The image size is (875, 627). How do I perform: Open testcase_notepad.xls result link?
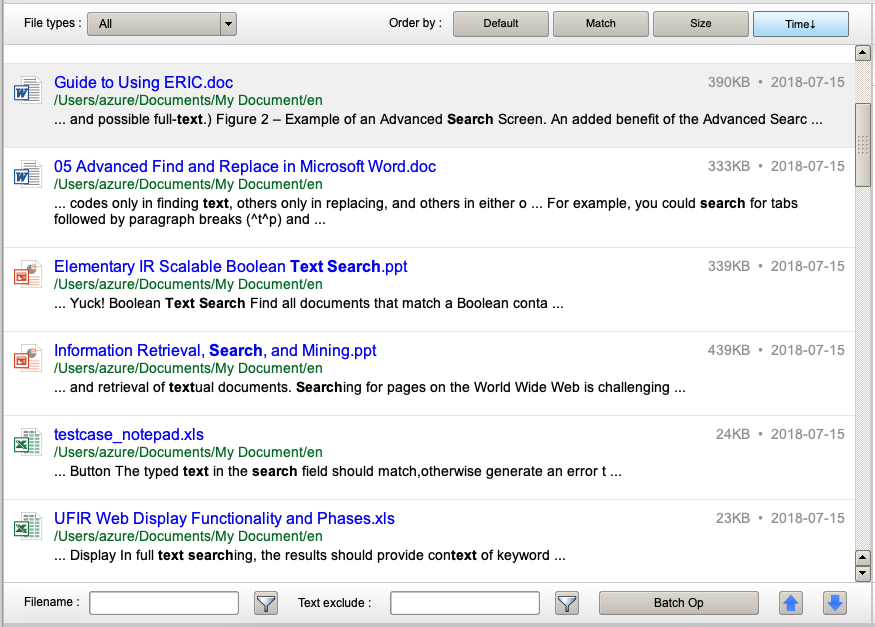[128, 434]
